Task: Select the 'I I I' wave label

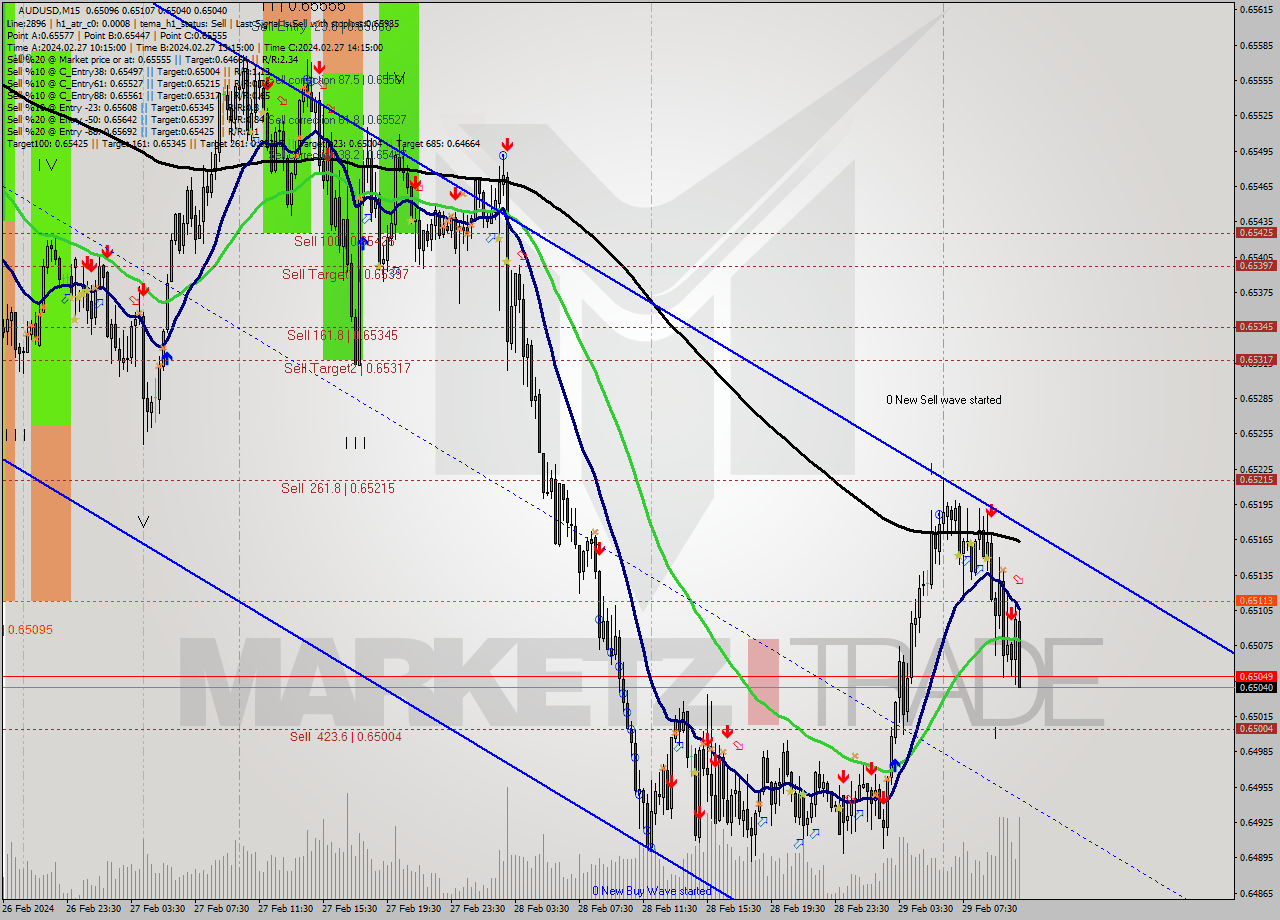Action: tap(355, 442)
